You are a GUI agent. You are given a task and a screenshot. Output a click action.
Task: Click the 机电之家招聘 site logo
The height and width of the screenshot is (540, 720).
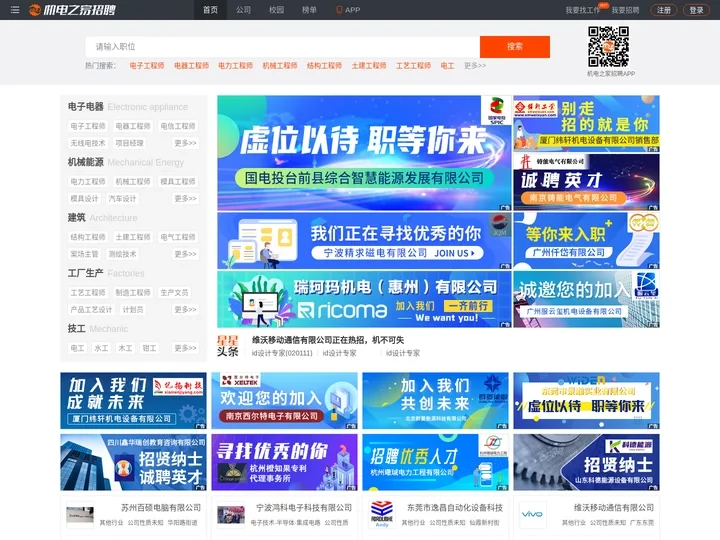pos(72,10)
